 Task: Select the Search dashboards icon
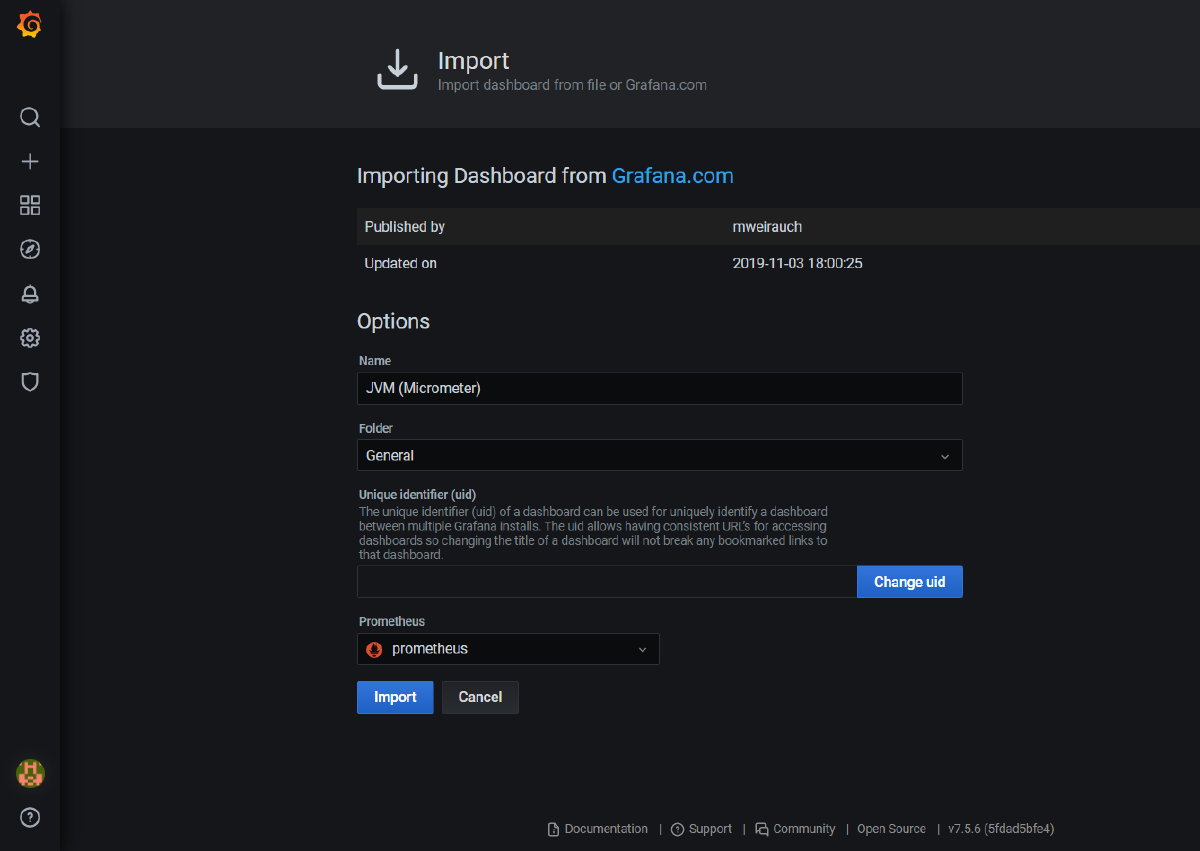click(29, 117)
